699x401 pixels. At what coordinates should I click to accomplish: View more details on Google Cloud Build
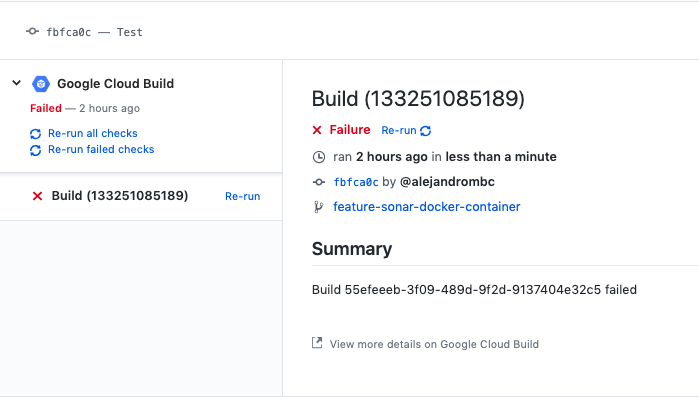point(434,344)
